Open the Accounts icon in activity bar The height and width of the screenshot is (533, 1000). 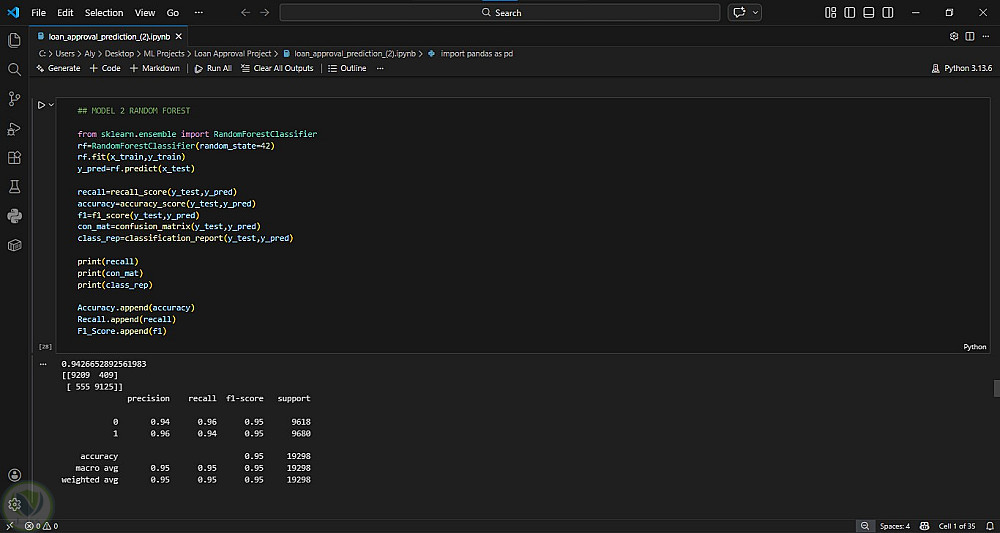coord(14,475)
